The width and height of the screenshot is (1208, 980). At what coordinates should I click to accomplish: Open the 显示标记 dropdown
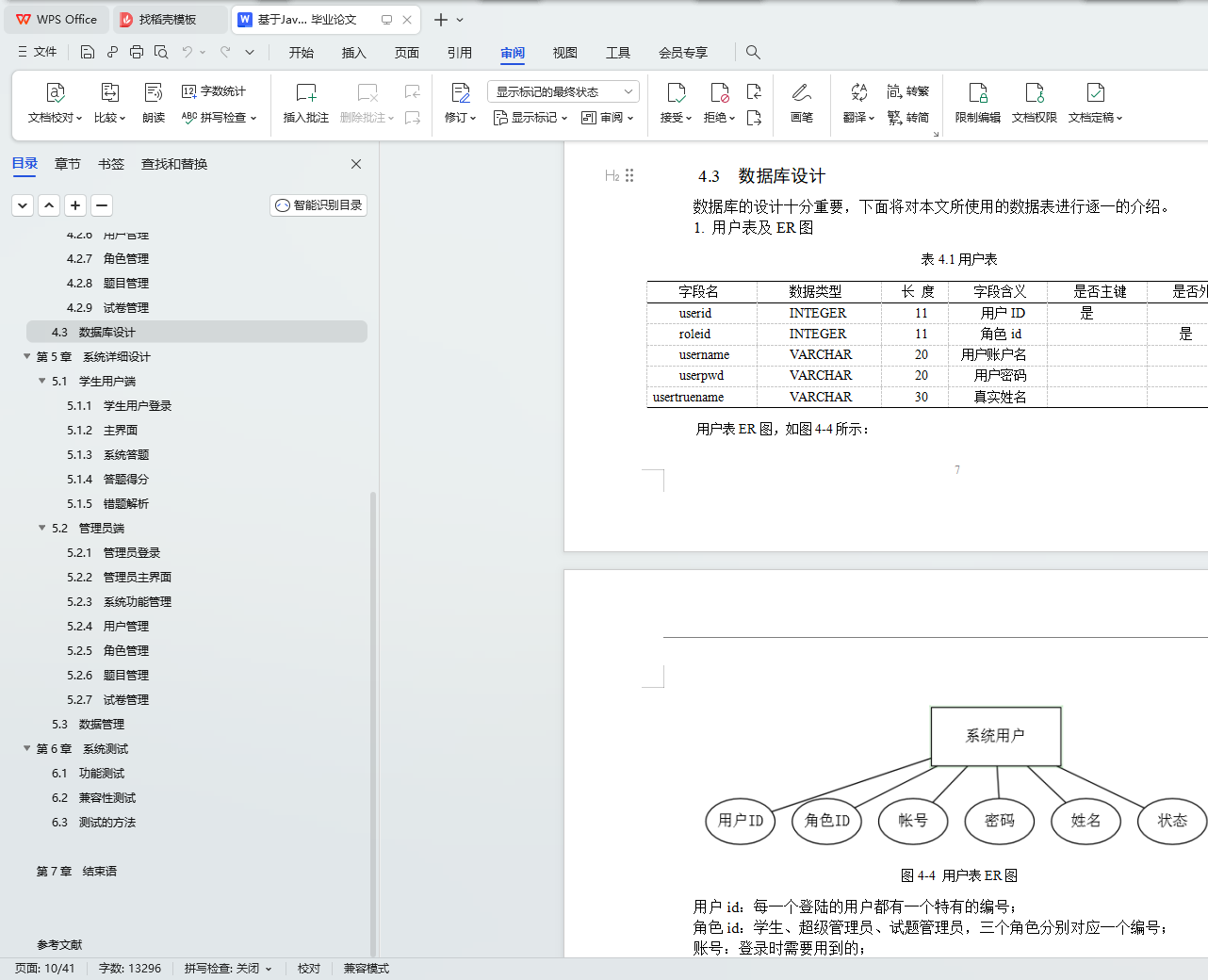point(531,118)
